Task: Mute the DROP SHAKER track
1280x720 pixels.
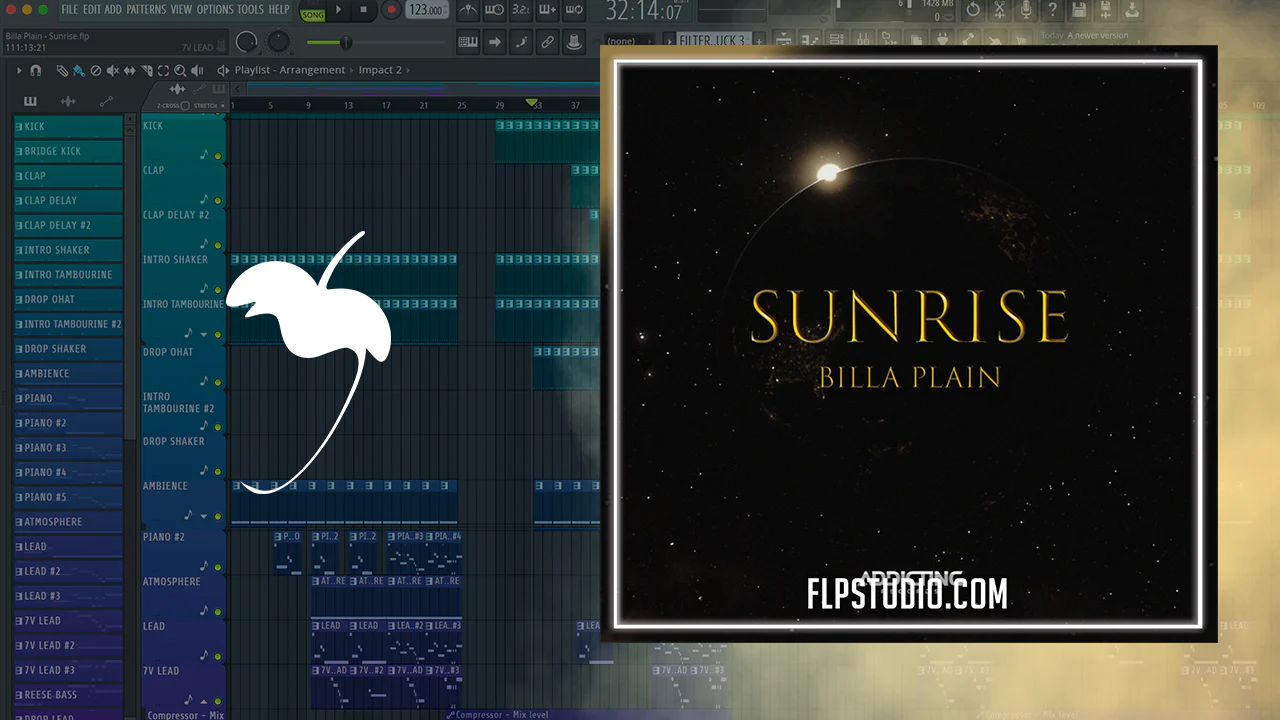Action: [x=218, y=470]
